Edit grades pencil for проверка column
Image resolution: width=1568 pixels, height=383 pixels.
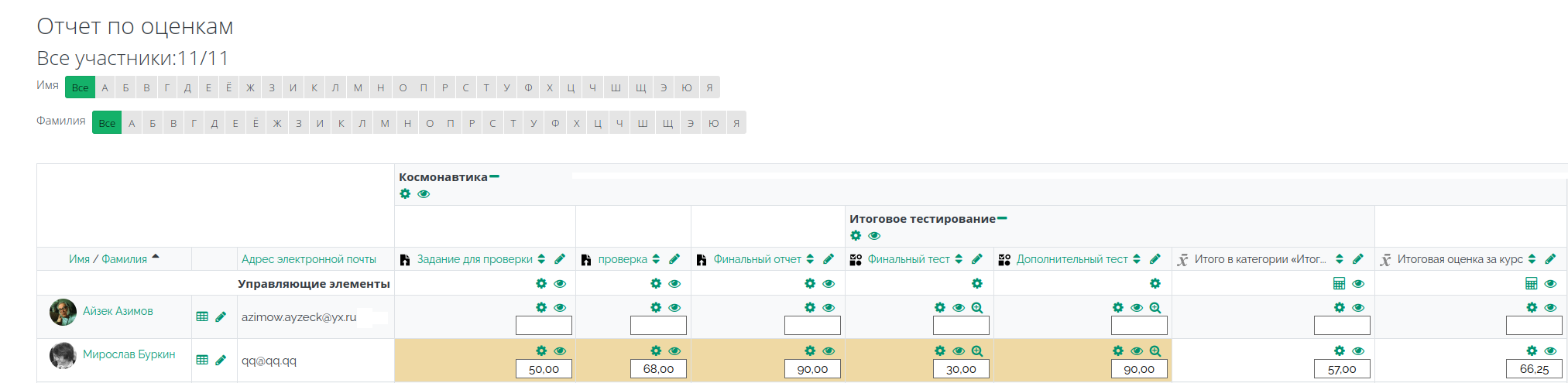point(674,259)
